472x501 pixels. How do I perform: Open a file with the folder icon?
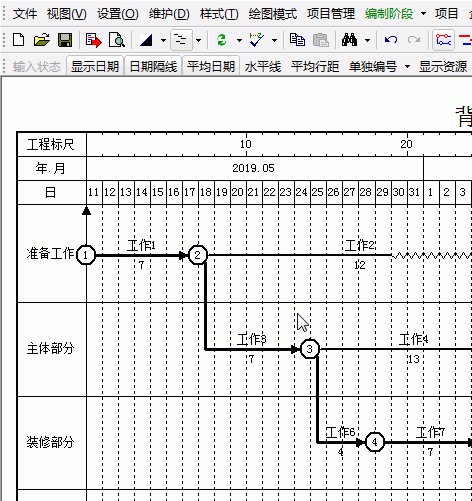tap(42, 40)
